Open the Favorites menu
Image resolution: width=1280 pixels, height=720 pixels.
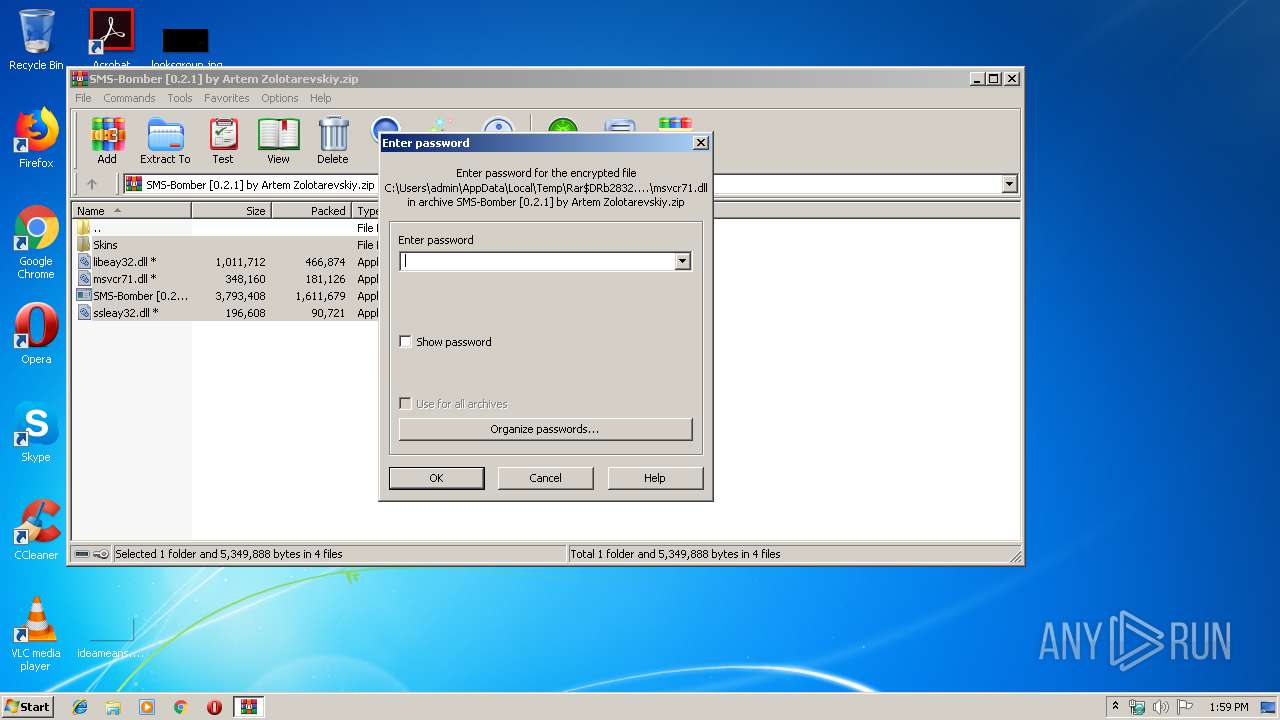[x=227, y=98]
